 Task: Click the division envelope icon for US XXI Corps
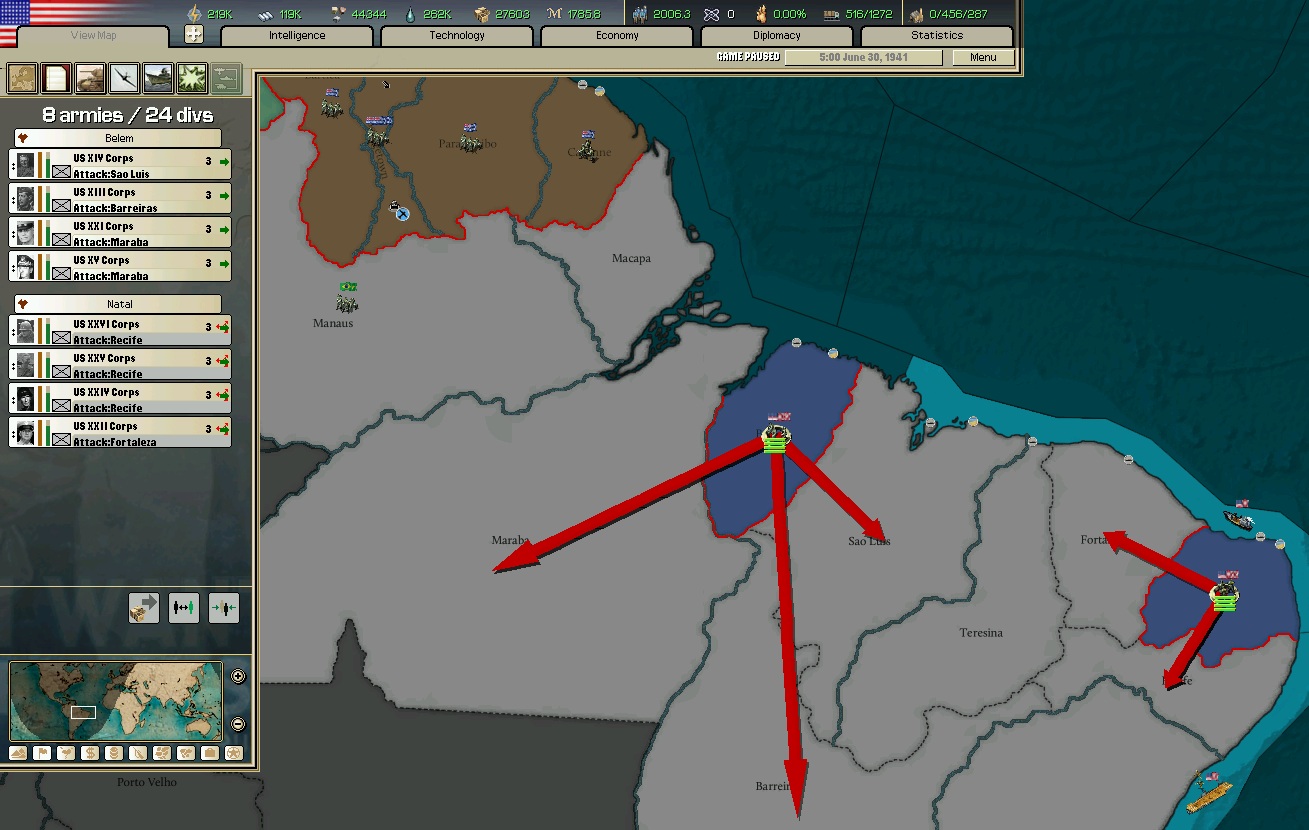62,240
